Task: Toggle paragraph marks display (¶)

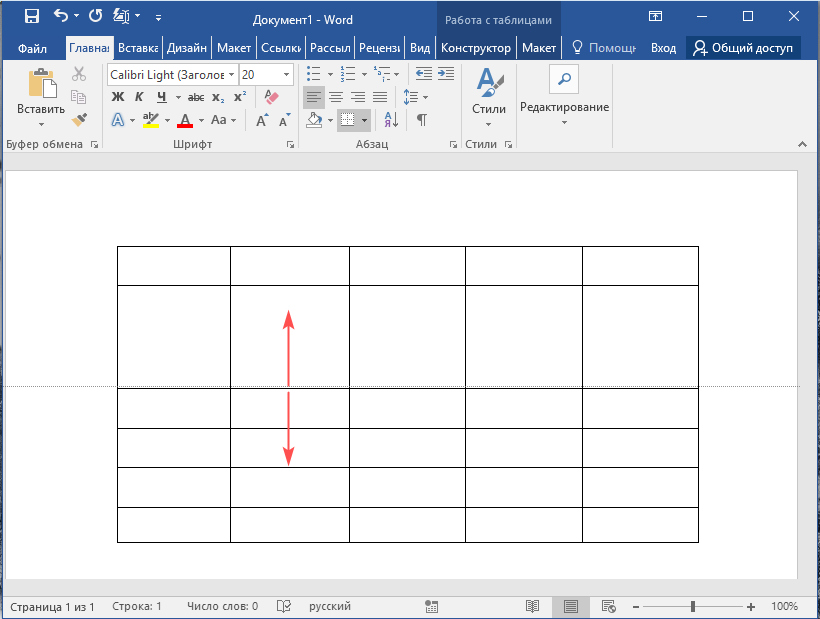Action: [422, 120]
